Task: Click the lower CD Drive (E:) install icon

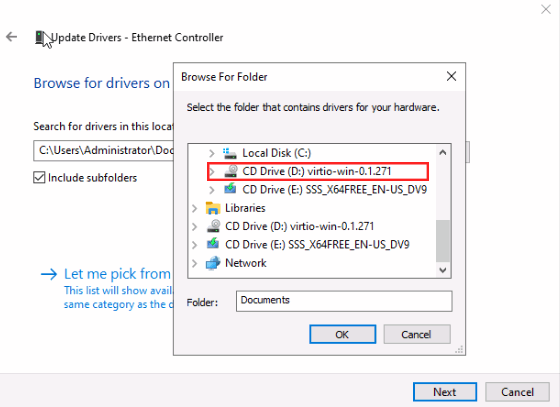Action: click(213, 244)
